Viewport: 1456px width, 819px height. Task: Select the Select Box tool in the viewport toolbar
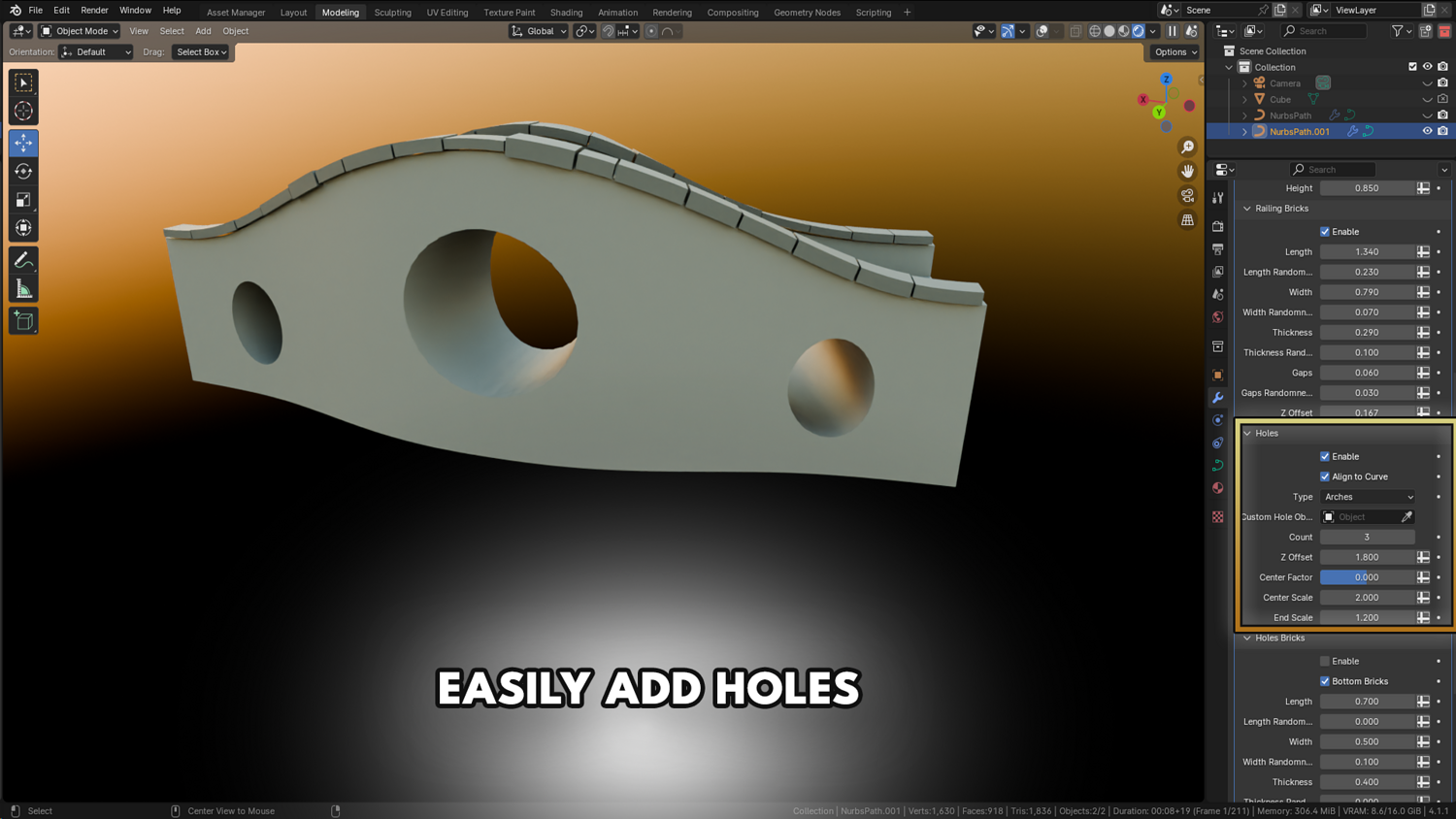click(23, 83)
